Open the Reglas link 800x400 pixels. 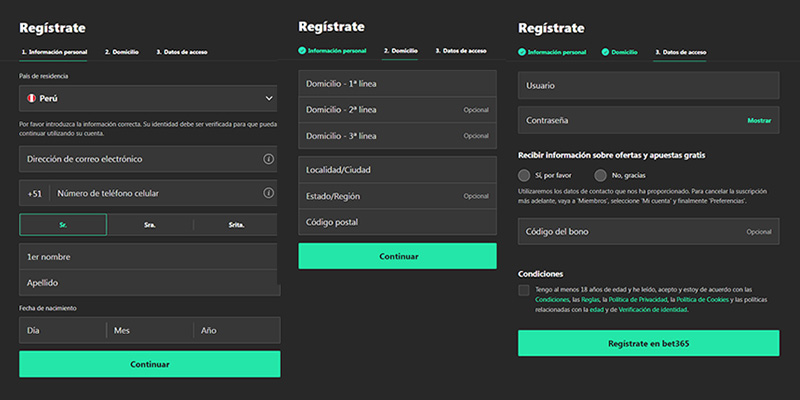point(590,299)
